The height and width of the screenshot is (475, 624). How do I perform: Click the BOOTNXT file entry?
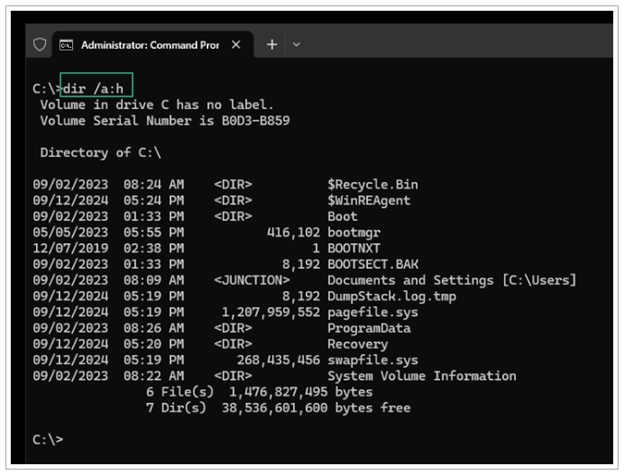(352, 248)
